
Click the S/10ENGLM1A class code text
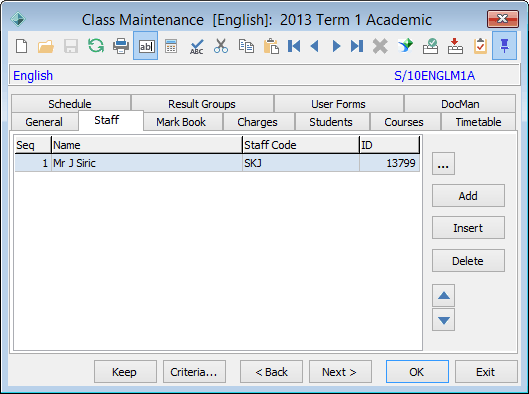[435, 76]
